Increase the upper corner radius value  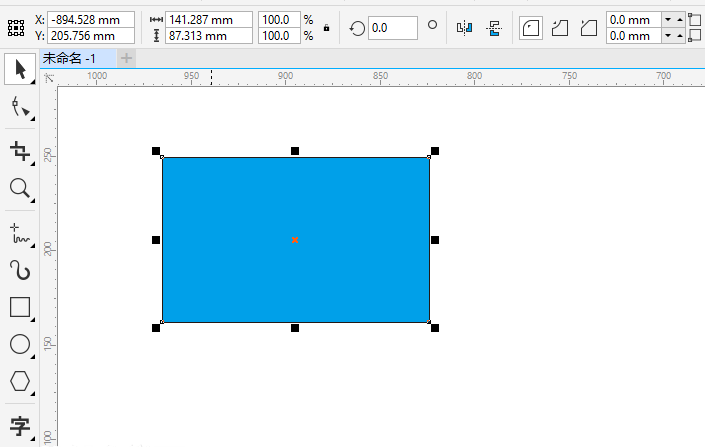pos(679,20)
